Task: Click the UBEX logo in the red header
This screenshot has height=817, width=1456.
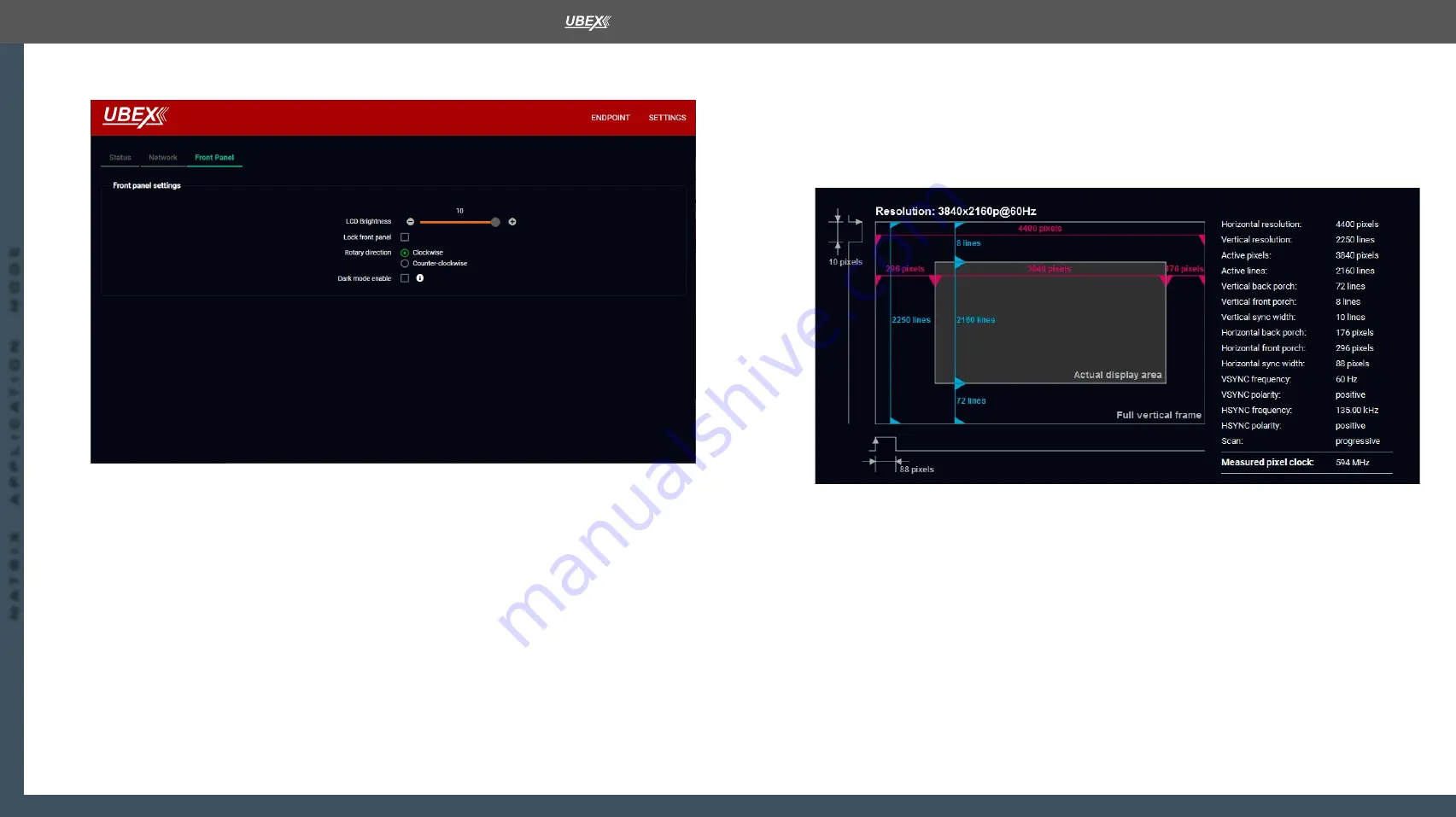Action: click(136, 116)
